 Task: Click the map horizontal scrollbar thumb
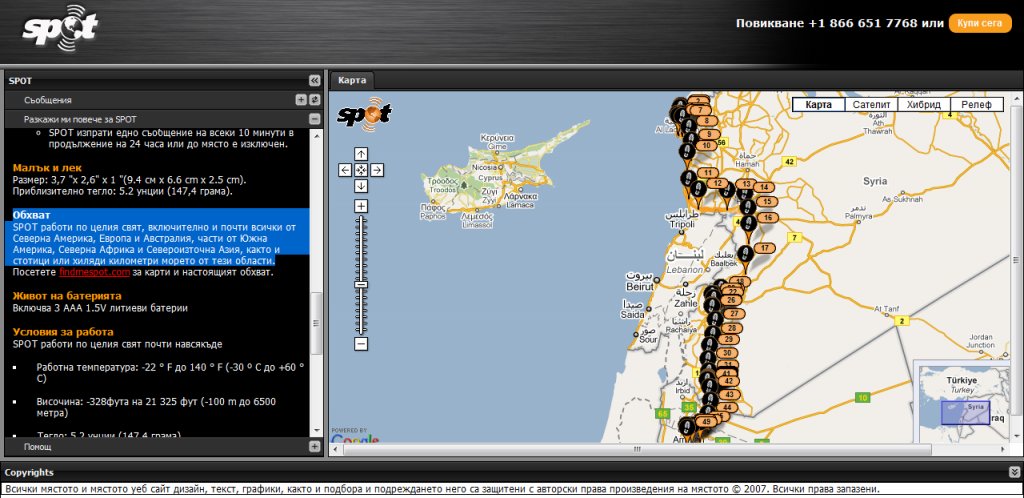(637, 449)
